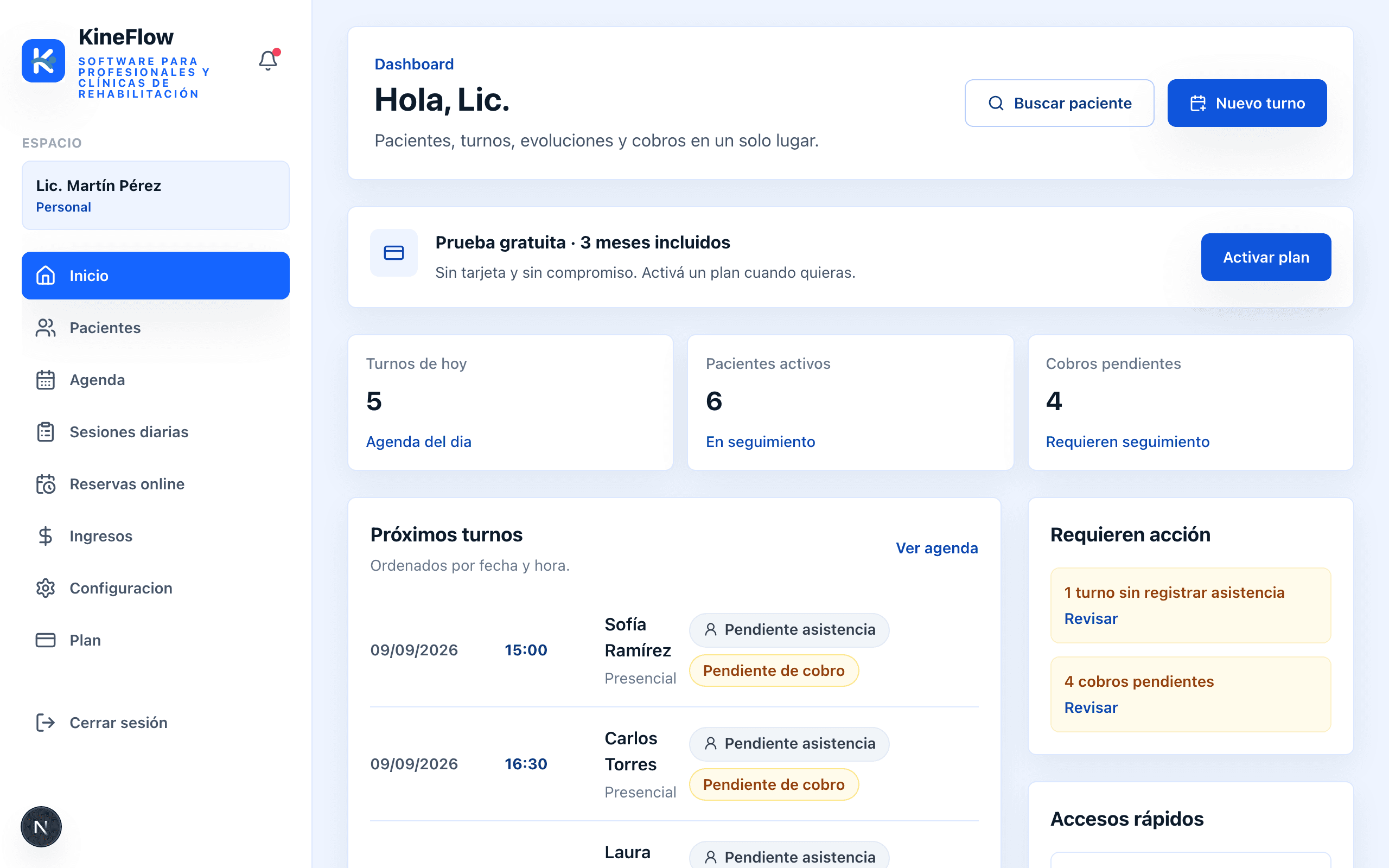The width and height of the screenshot is (1389, 868).
Task: Open Sesiones diarias section
Action: coord(156,432)
